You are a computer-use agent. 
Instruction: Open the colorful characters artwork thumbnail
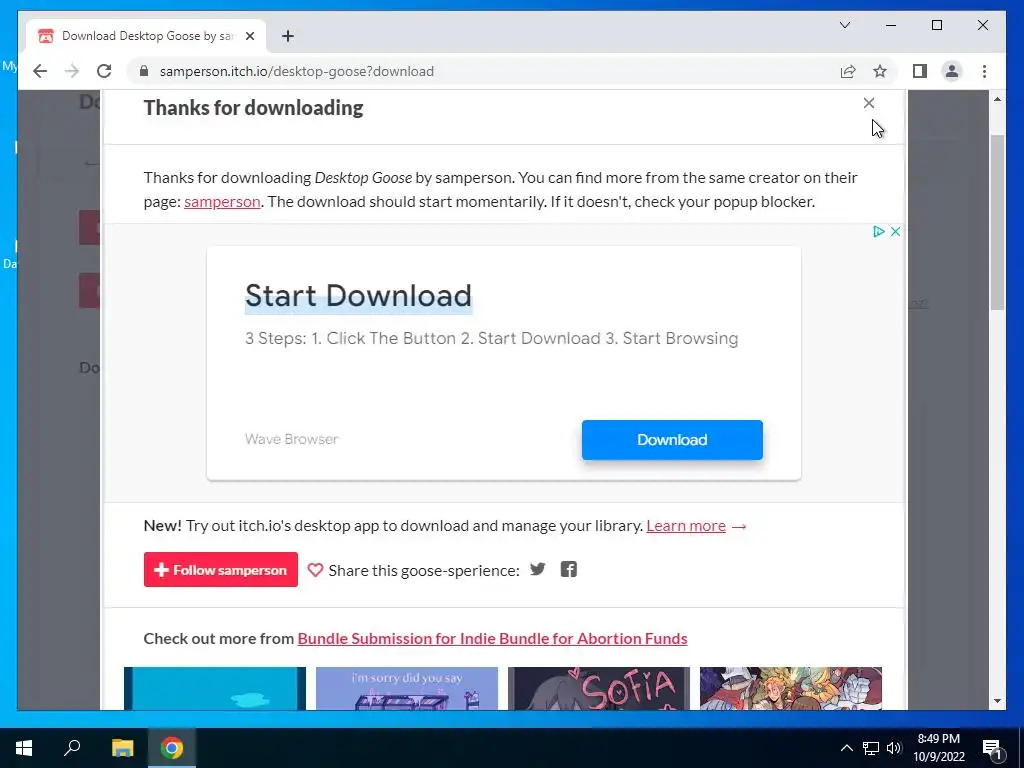[x=791, y=688]
